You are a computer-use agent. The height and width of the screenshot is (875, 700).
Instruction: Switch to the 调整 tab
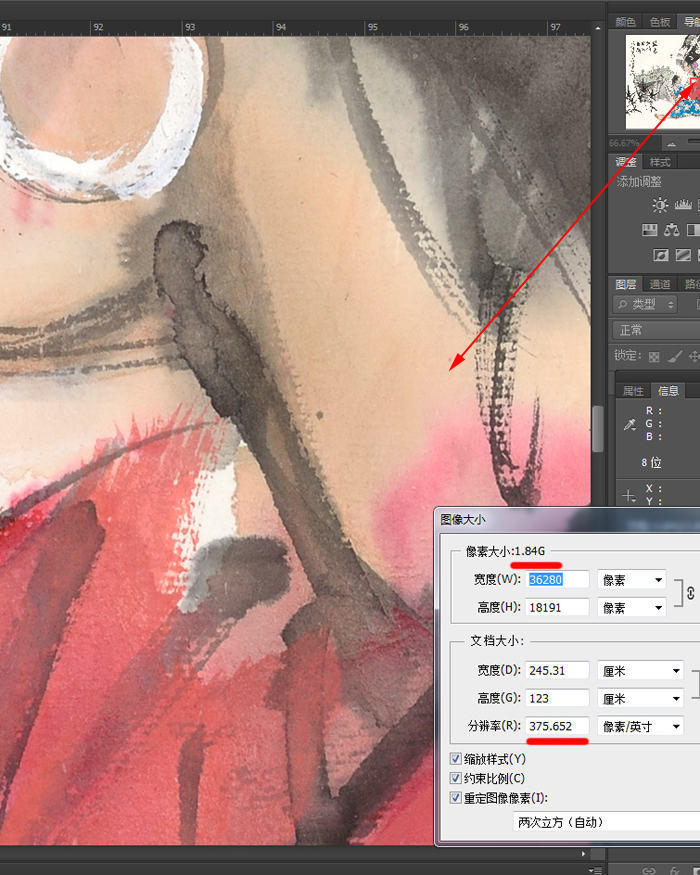626,162
